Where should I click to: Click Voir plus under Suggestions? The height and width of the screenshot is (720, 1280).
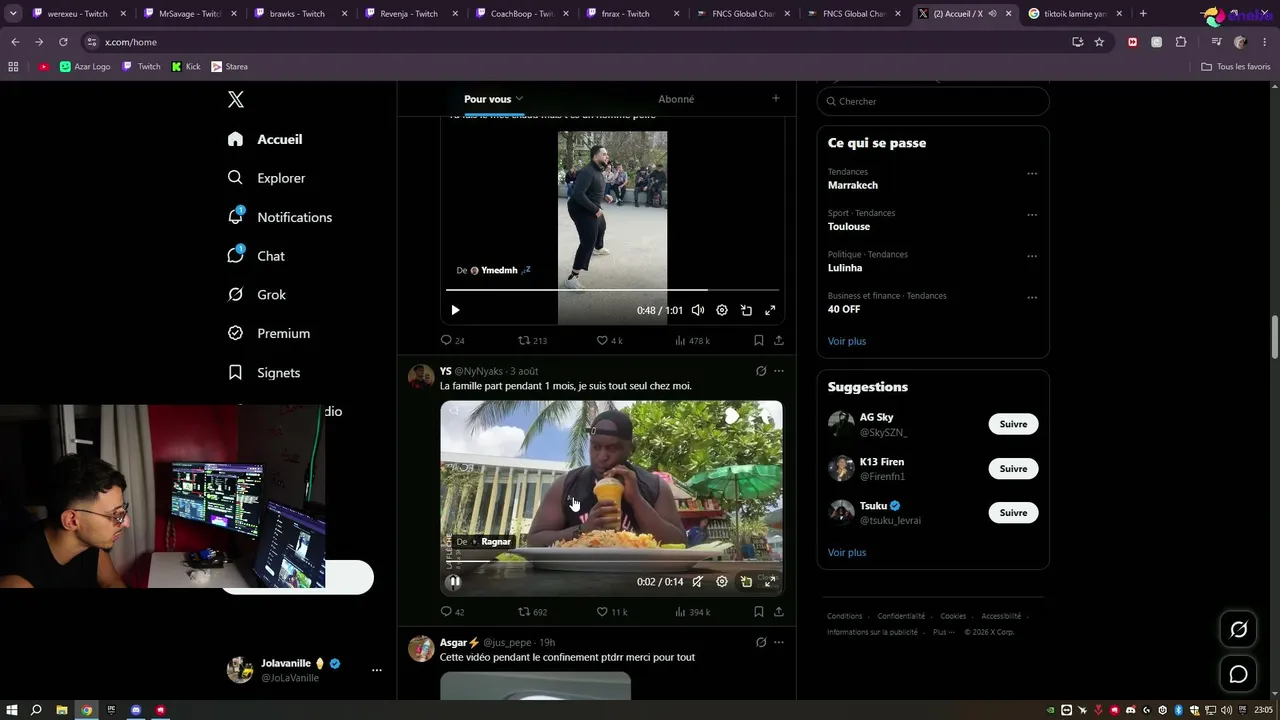tap(847, 552)
